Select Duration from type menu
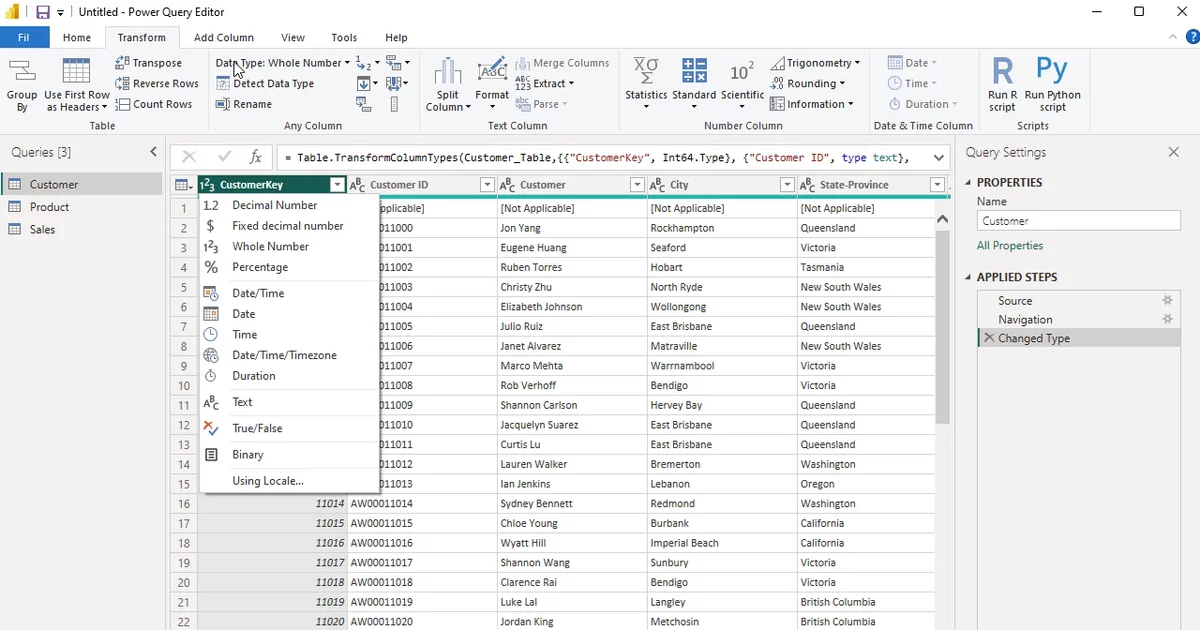 289,376
